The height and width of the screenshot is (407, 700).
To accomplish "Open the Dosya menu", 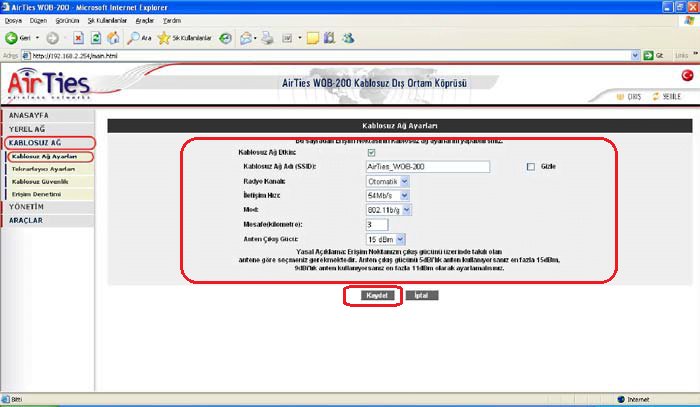I will [13, 21].
